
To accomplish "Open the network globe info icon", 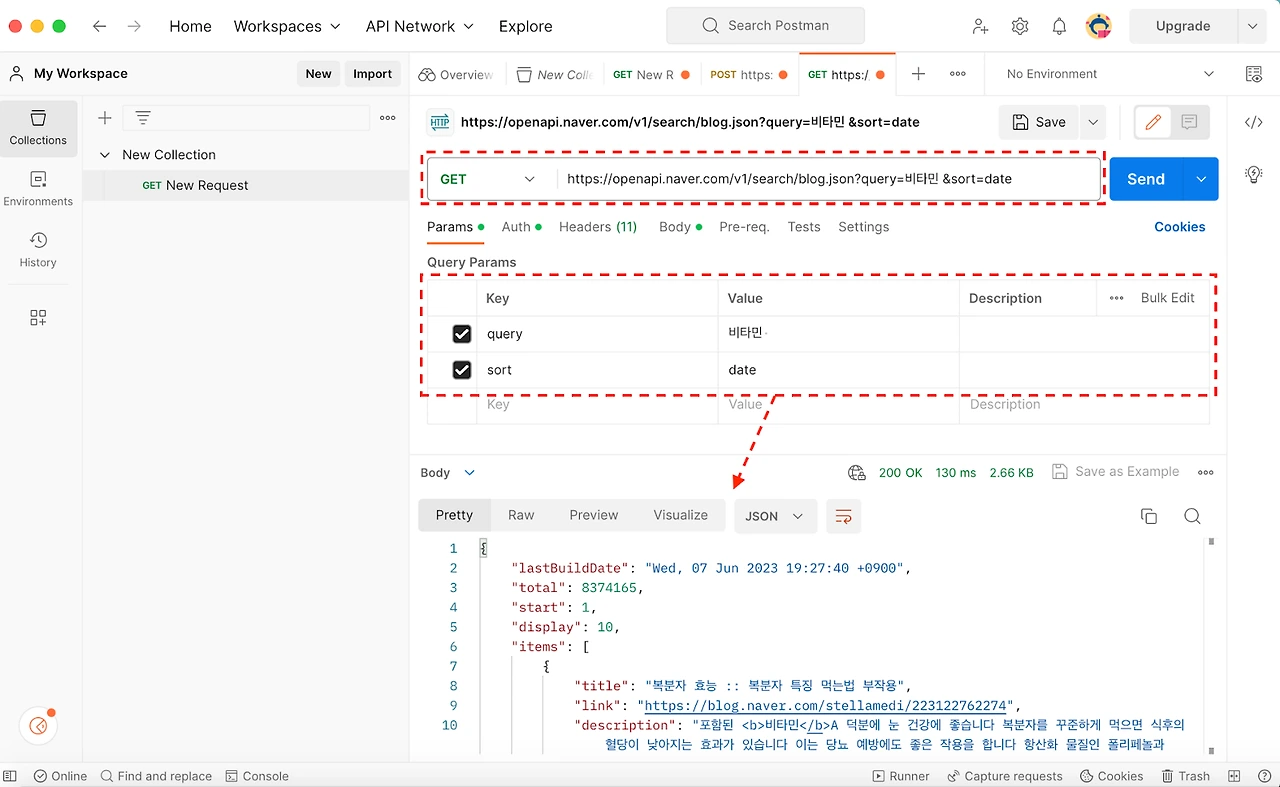I will [856, 473].
